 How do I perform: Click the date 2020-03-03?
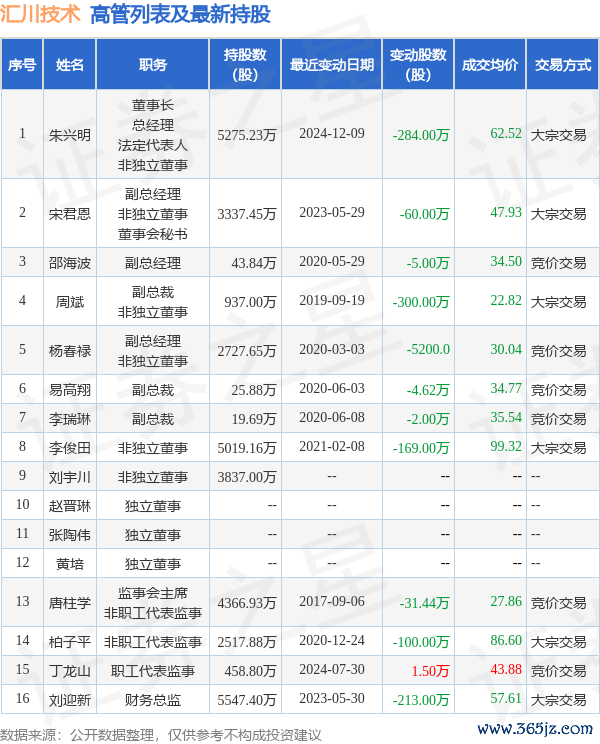click(332, 349)
